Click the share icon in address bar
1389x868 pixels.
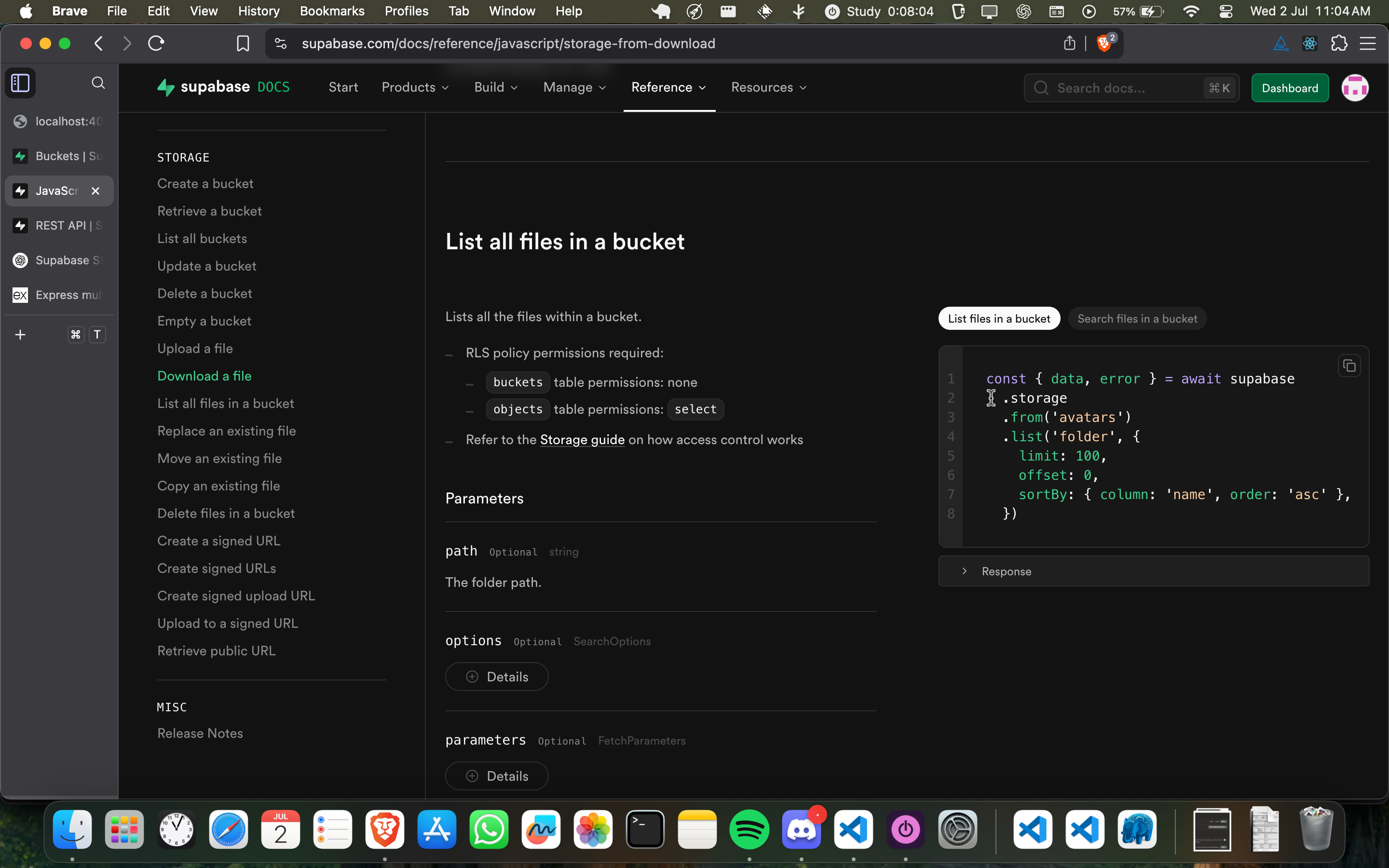click(1069, 43)
